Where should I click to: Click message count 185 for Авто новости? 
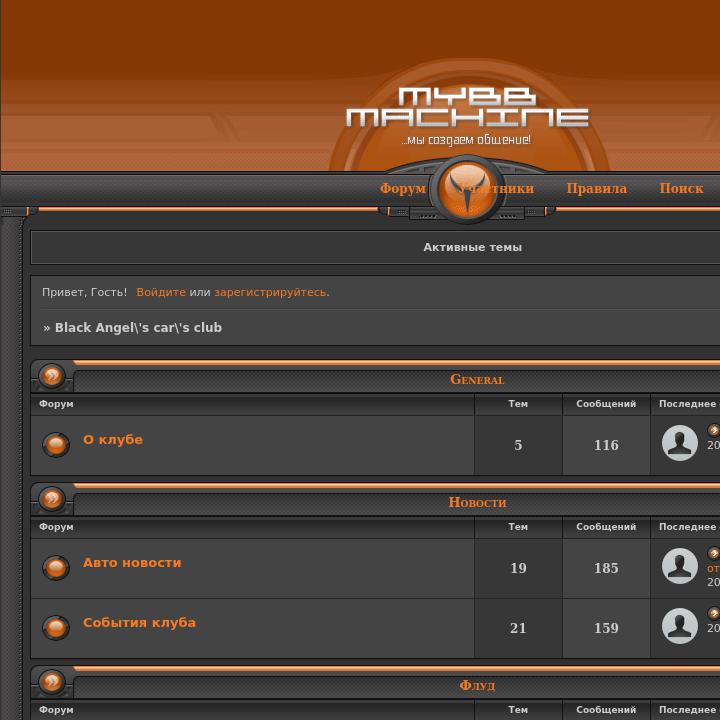pyautogui.click(x=606, y=568)
